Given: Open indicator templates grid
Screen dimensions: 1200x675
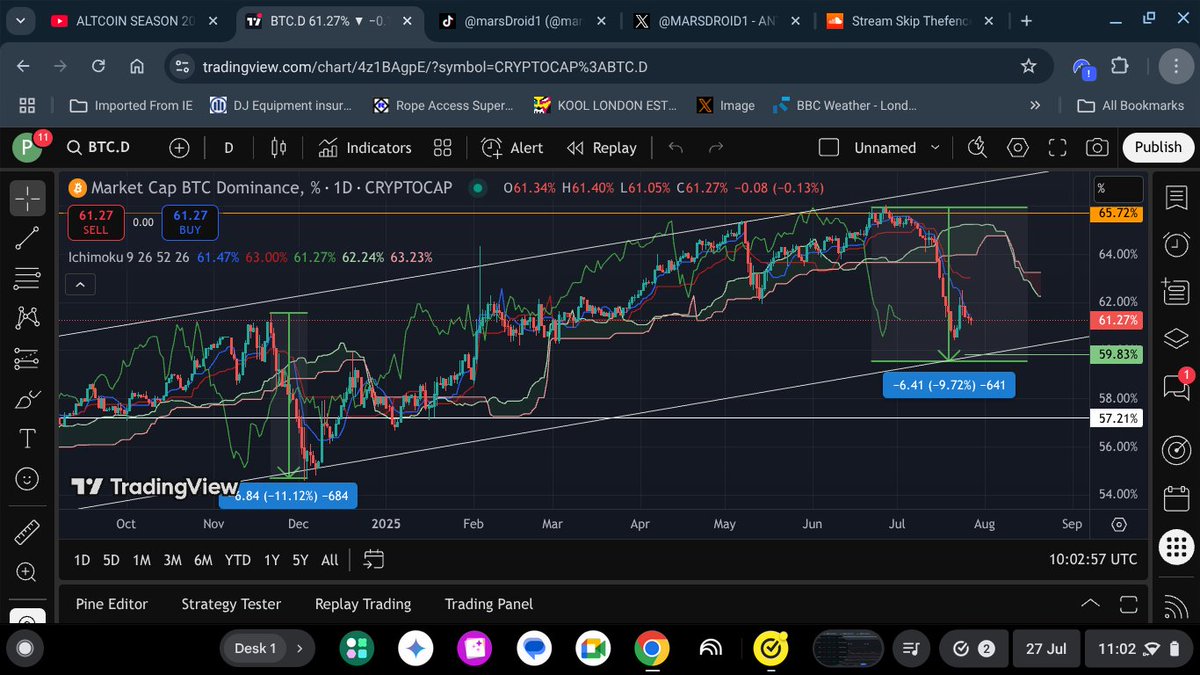Looking at the screenshot, I should [443, 147].
